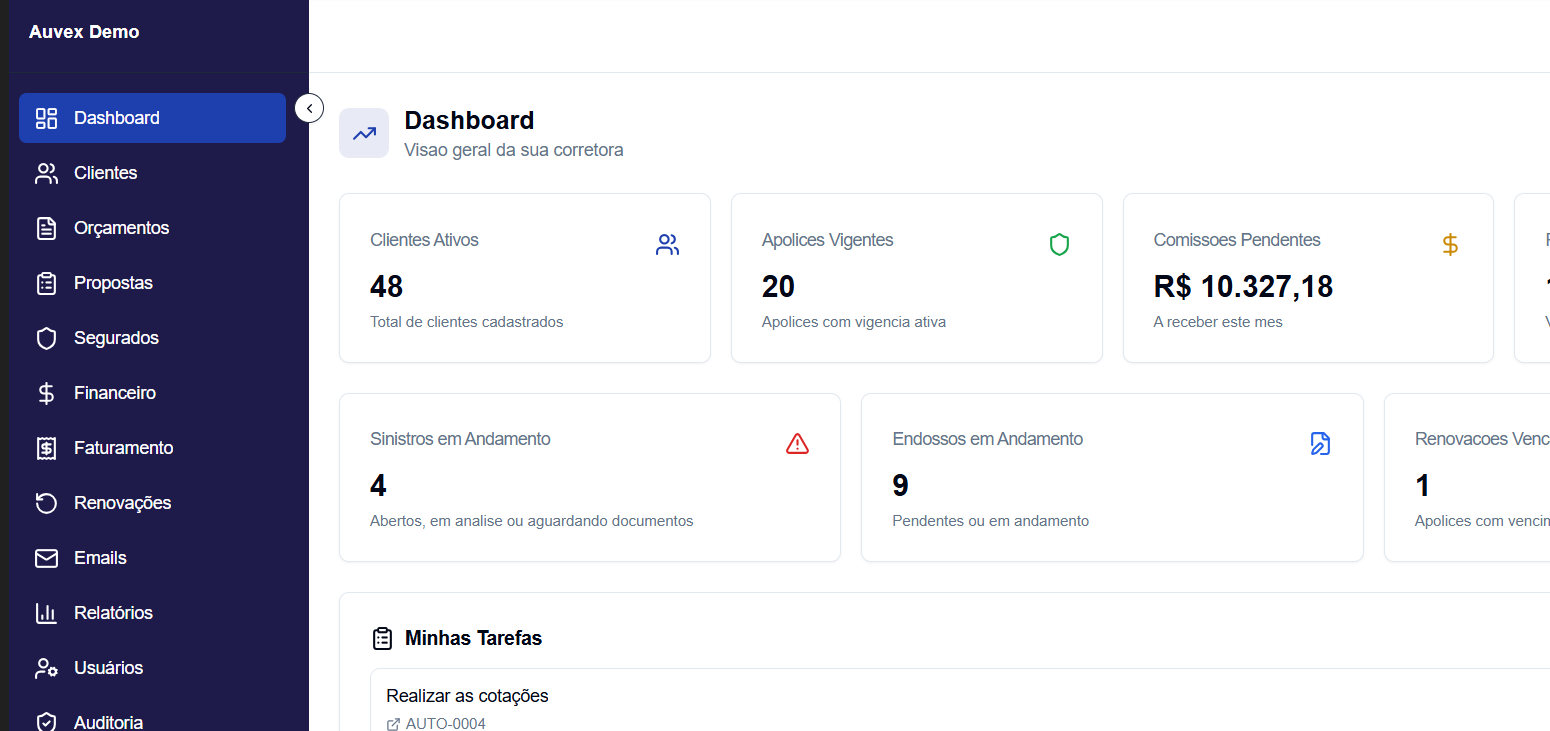The width and height of the screenshot is (1550, 731).
Task: Click 'Pendentes ou em andamento' text
Action: click(990, 521)
